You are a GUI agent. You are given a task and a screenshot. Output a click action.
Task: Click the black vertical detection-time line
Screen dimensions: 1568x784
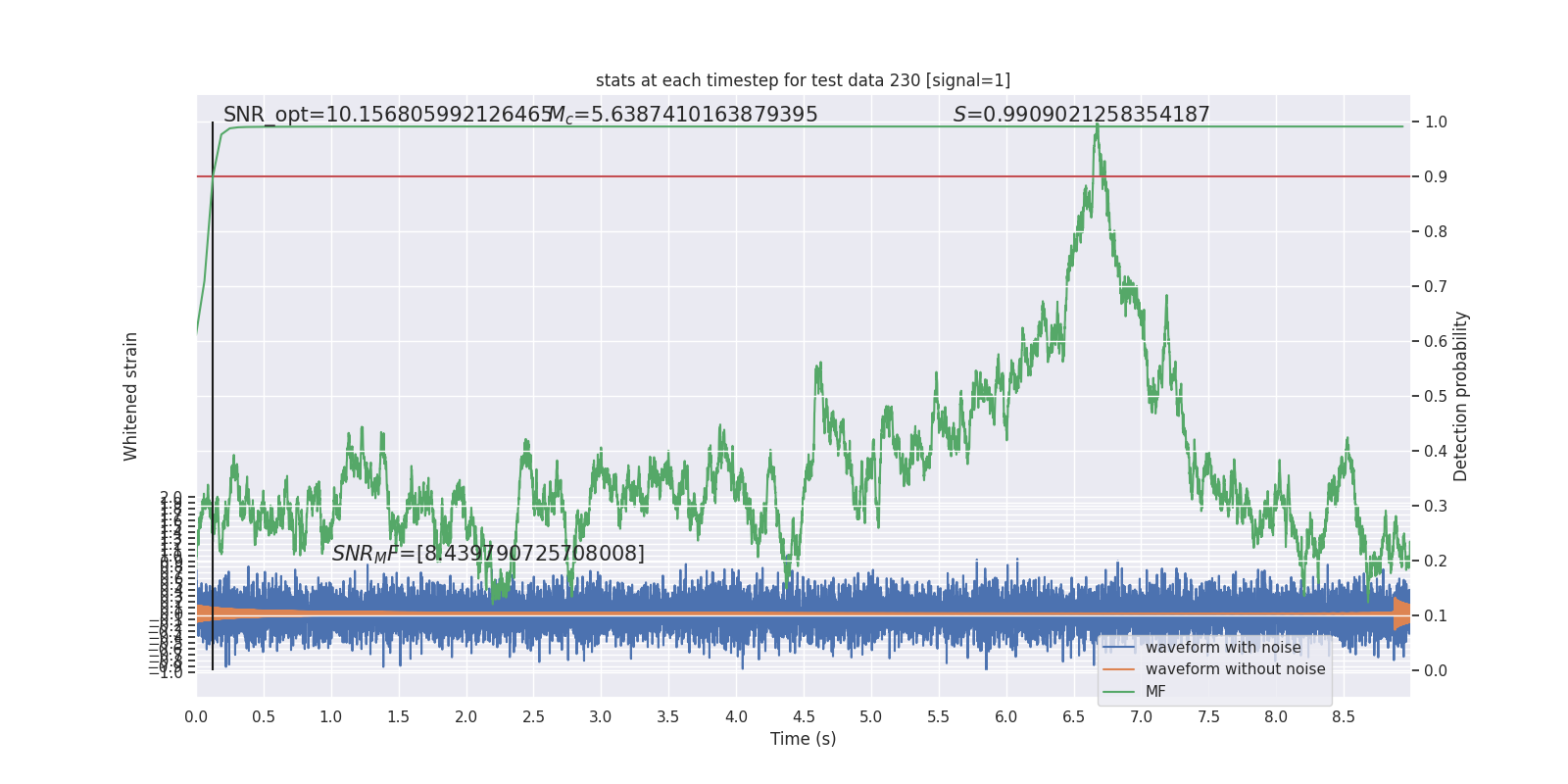click(x=213, y=396)
